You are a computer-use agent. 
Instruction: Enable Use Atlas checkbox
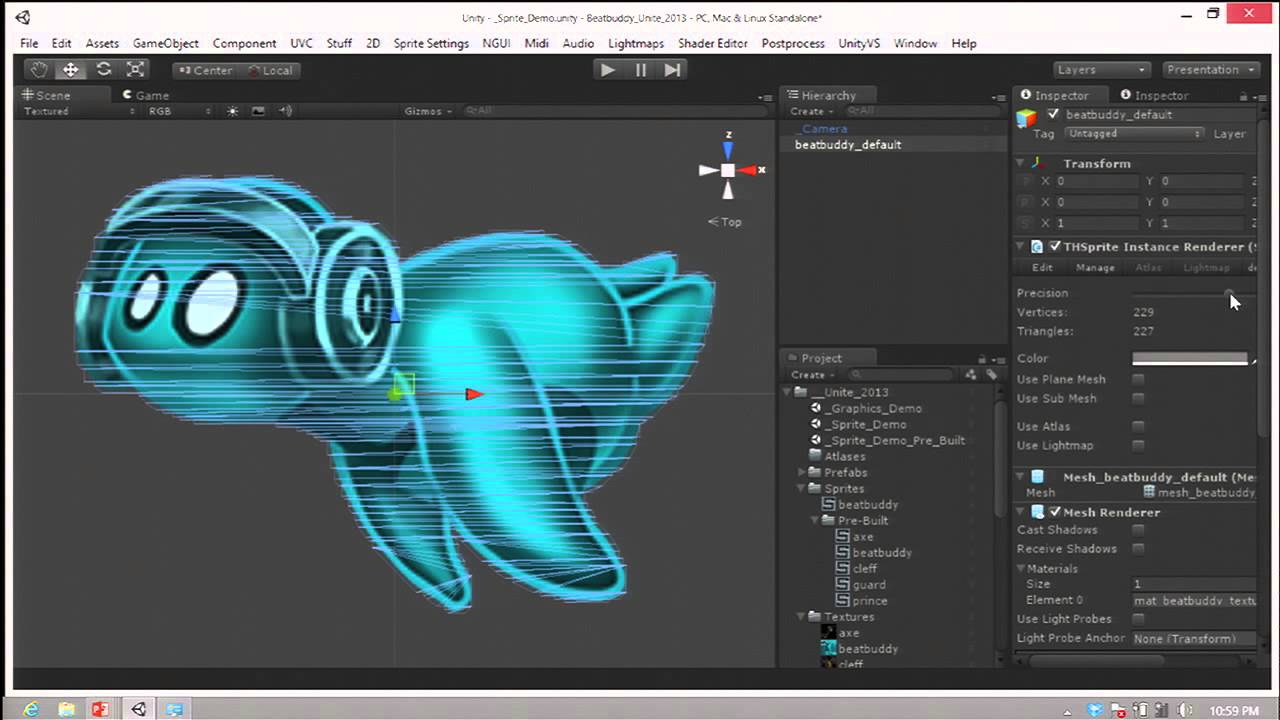1138,426
